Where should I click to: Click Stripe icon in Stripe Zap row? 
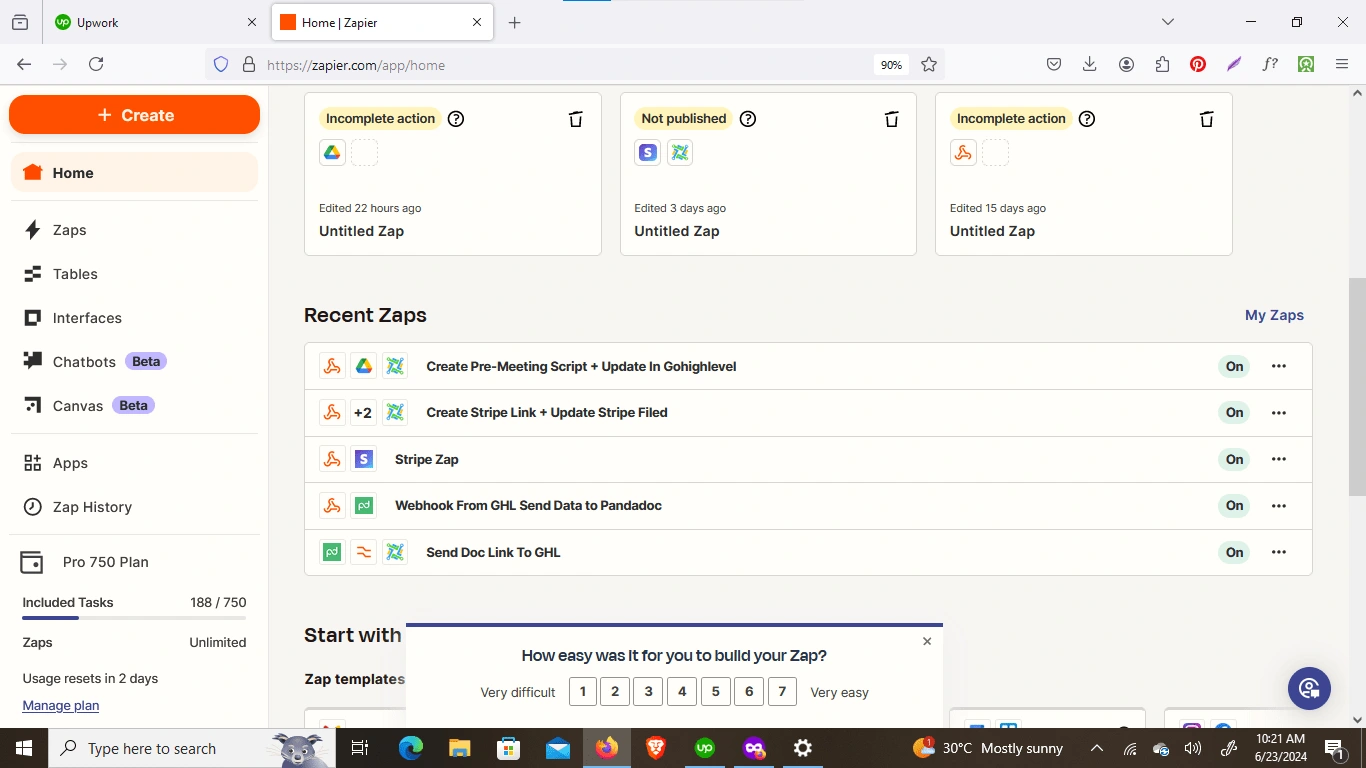(x=363, y=459)
